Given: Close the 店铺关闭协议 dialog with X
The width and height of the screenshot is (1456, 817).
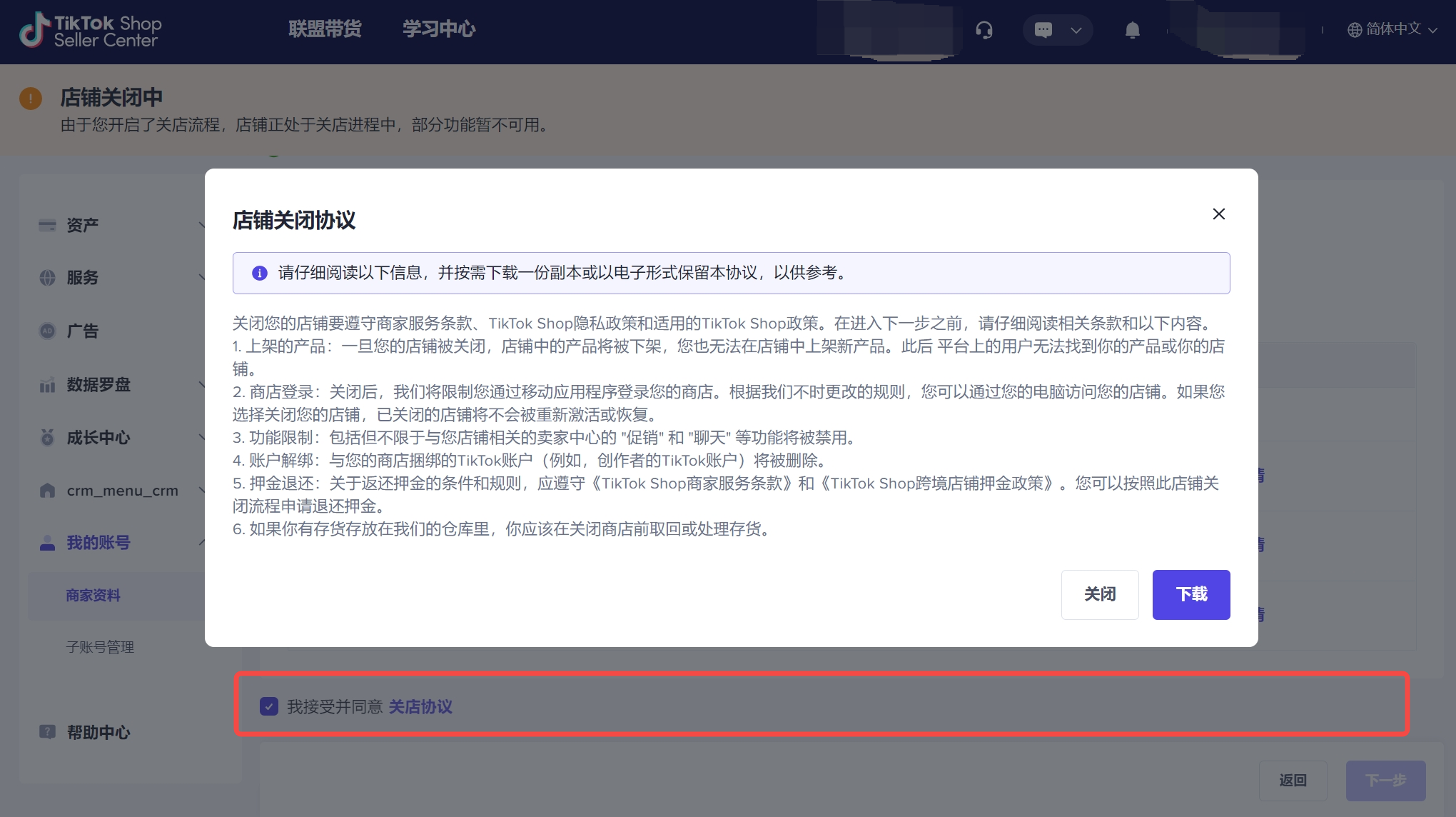Looking at the screenshot, I should tap(1219, 214).
